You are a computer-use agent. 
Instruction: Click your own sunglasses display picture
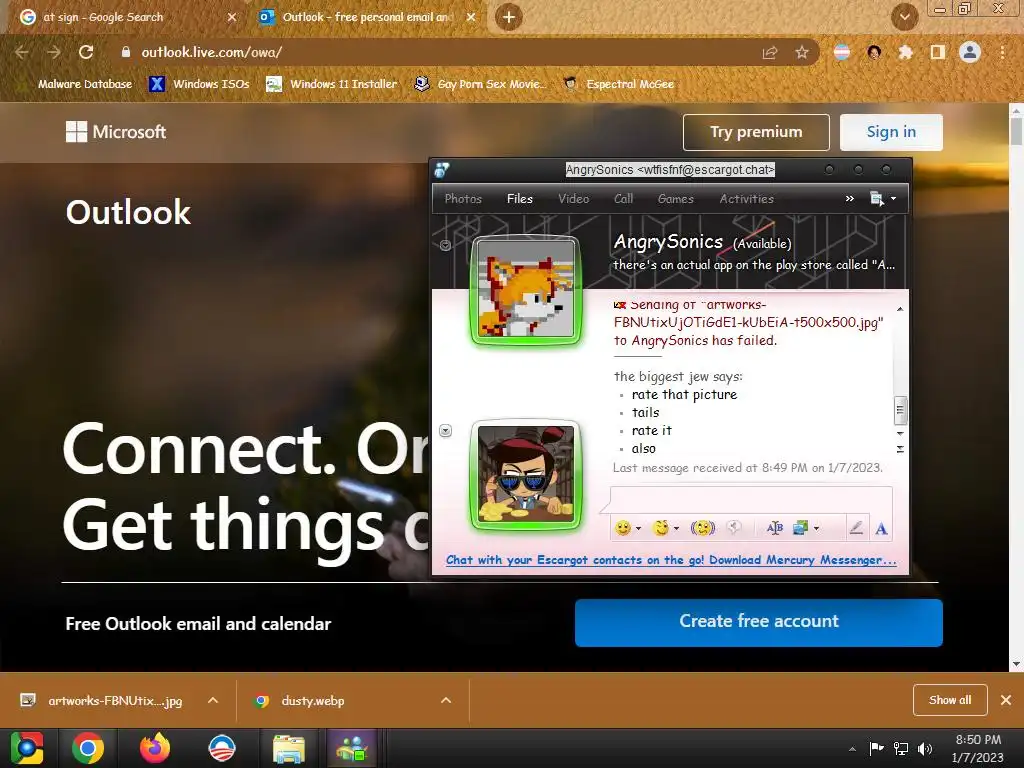526,474
